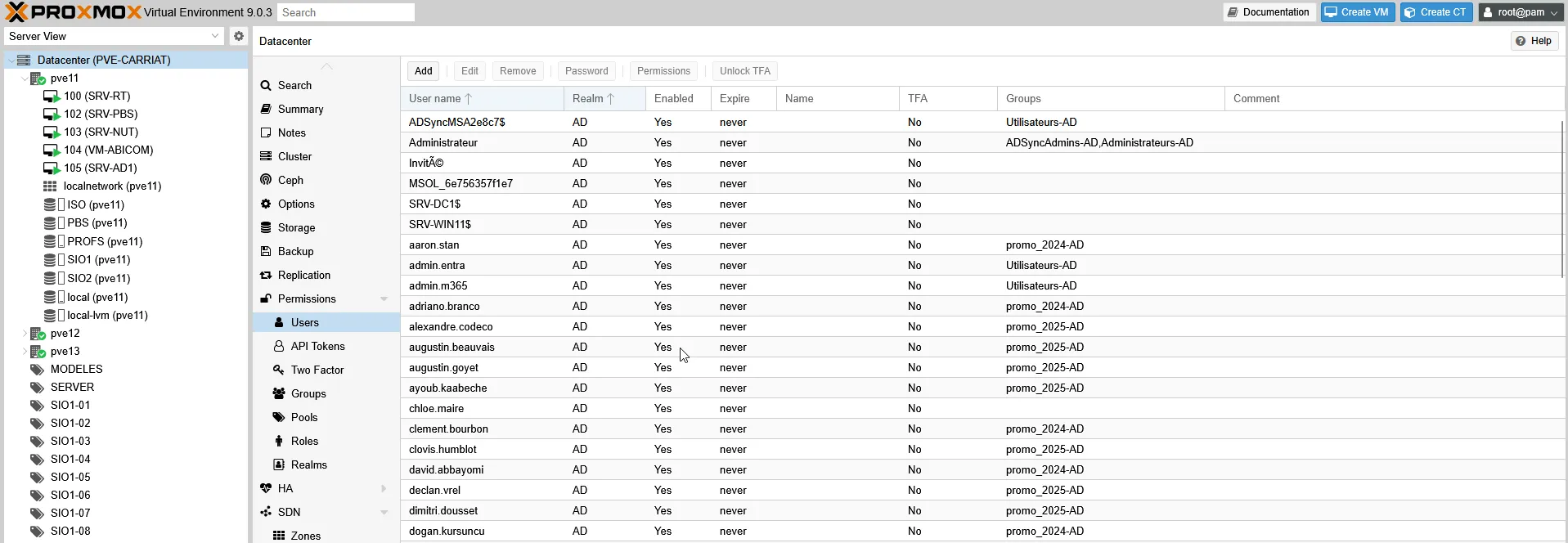This screenshot has width=1568, height=543.
Task: Collapse the Permissions submenu arrow
Action: 384,298
